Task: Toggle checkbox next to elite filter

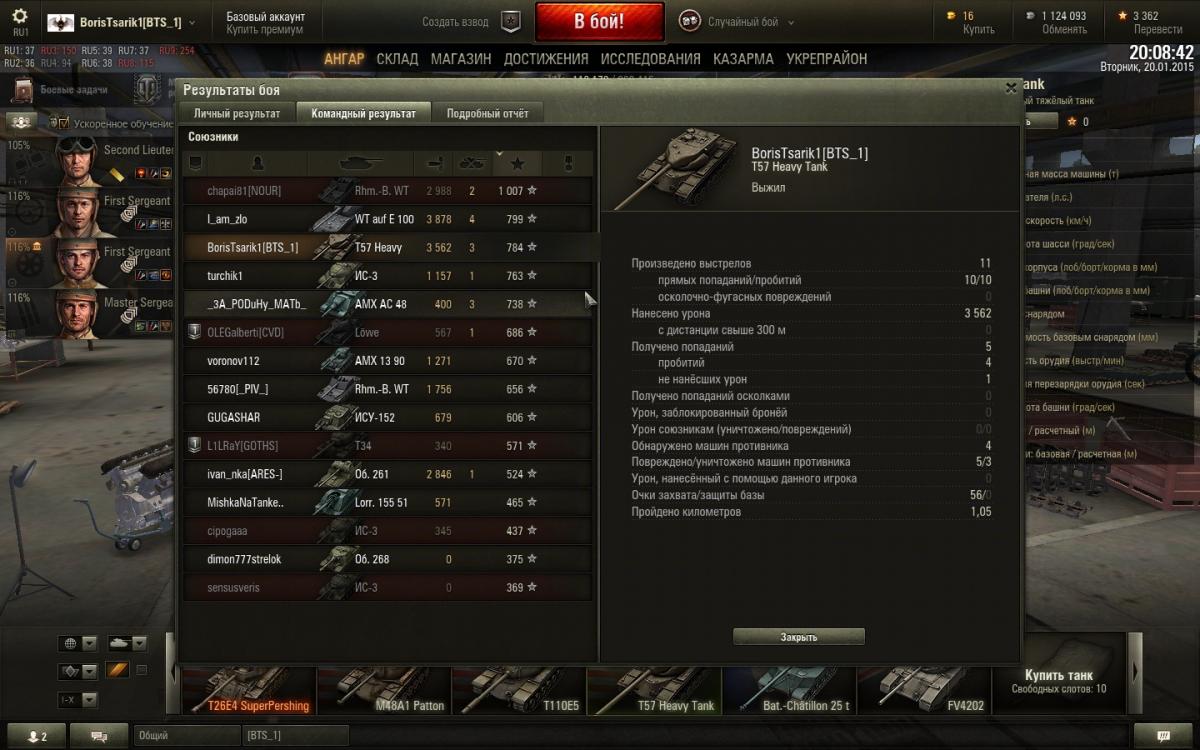Action: [141, 670]
